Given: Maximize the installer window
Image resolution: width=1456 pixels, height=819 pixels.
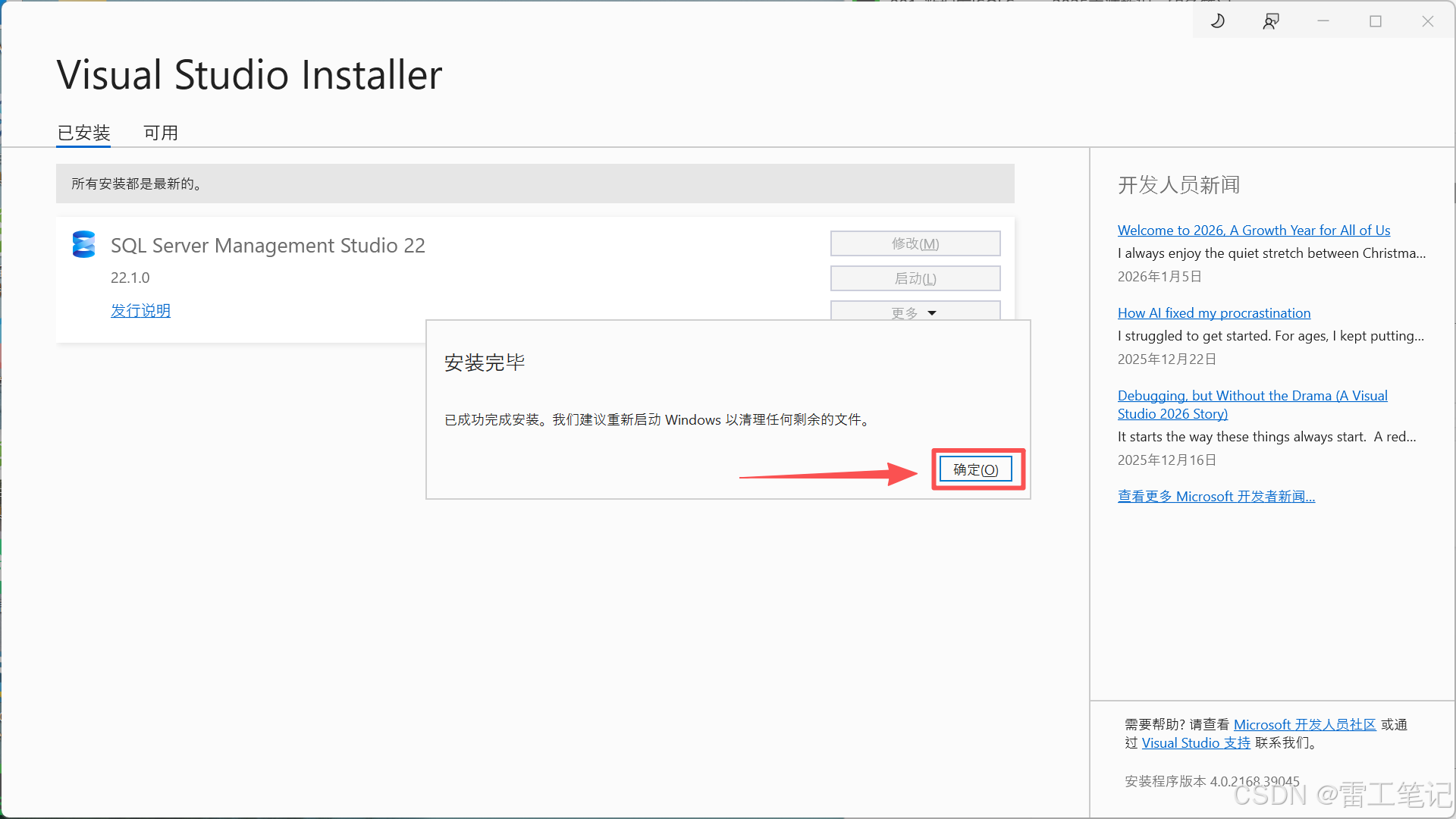Looking at the screenshot, I should tap(1376, 21).
